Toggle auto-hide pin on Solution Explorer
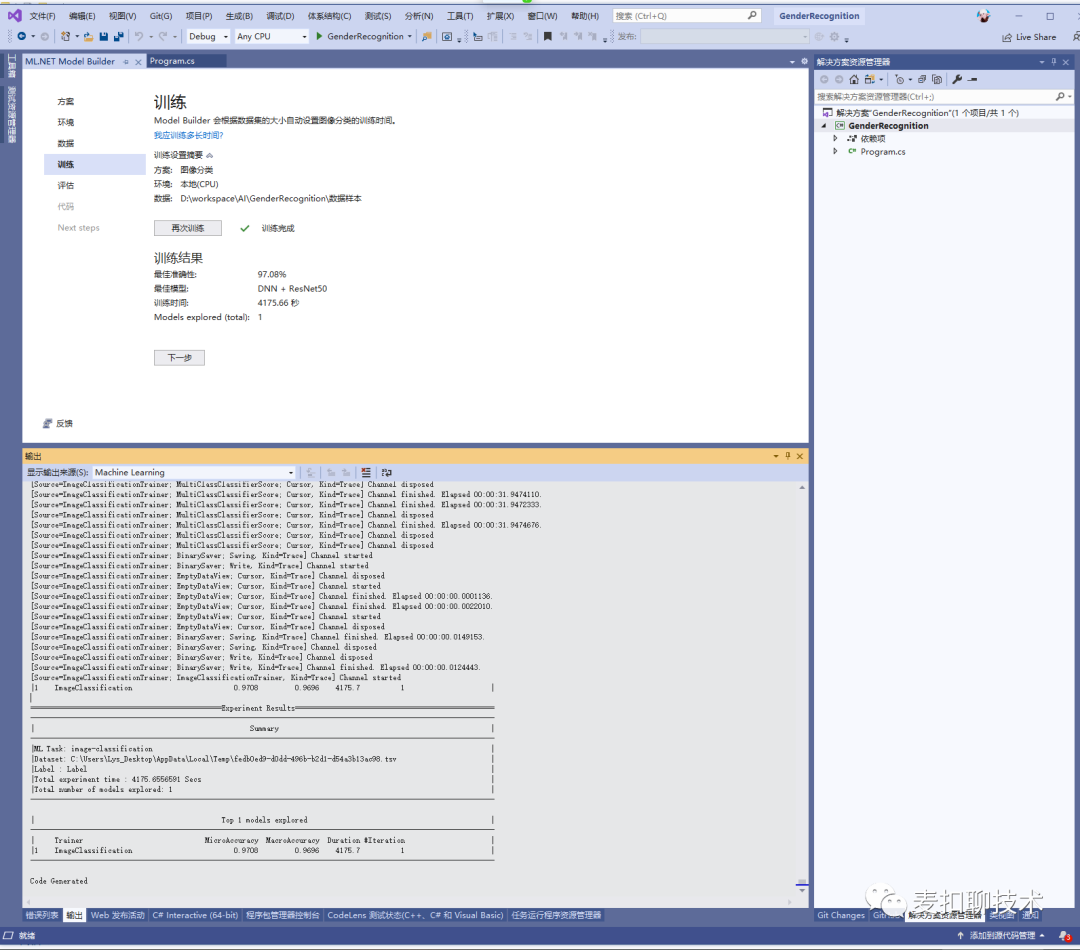1080x950 pixels. (x=1054, y=62)
